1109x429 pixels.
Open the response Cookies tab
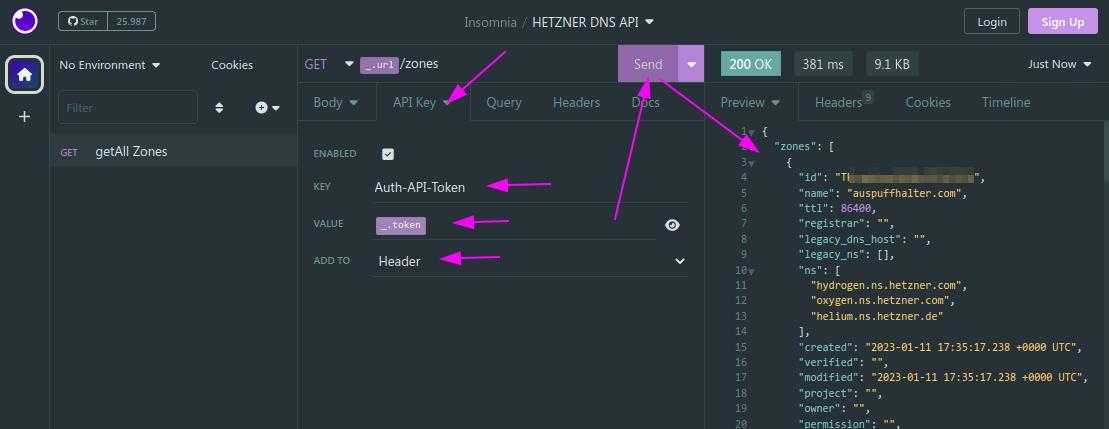[928, 102]
